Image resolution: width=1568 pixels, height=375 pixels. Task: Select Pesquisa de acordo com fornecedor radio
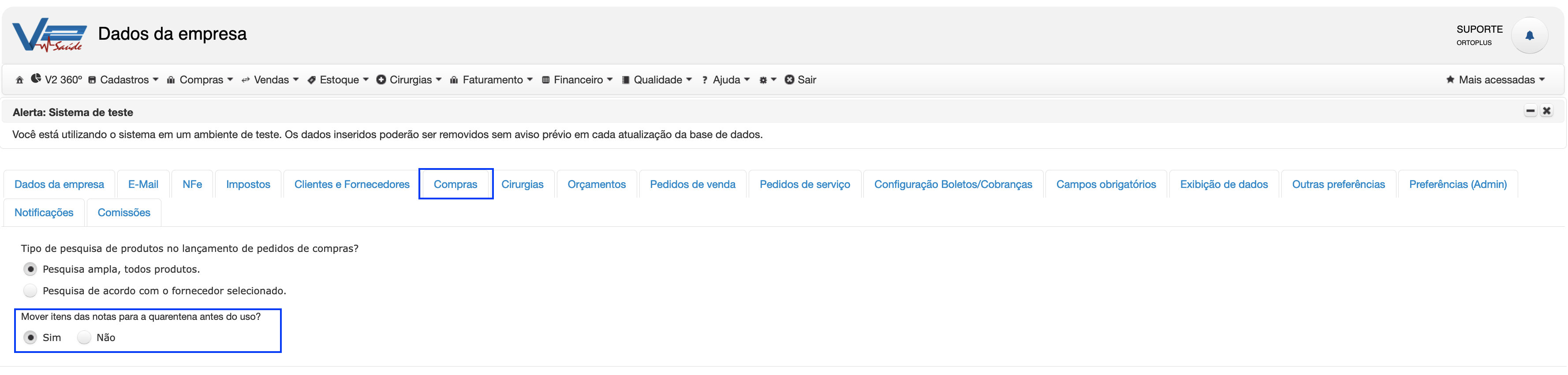(30, 290)
